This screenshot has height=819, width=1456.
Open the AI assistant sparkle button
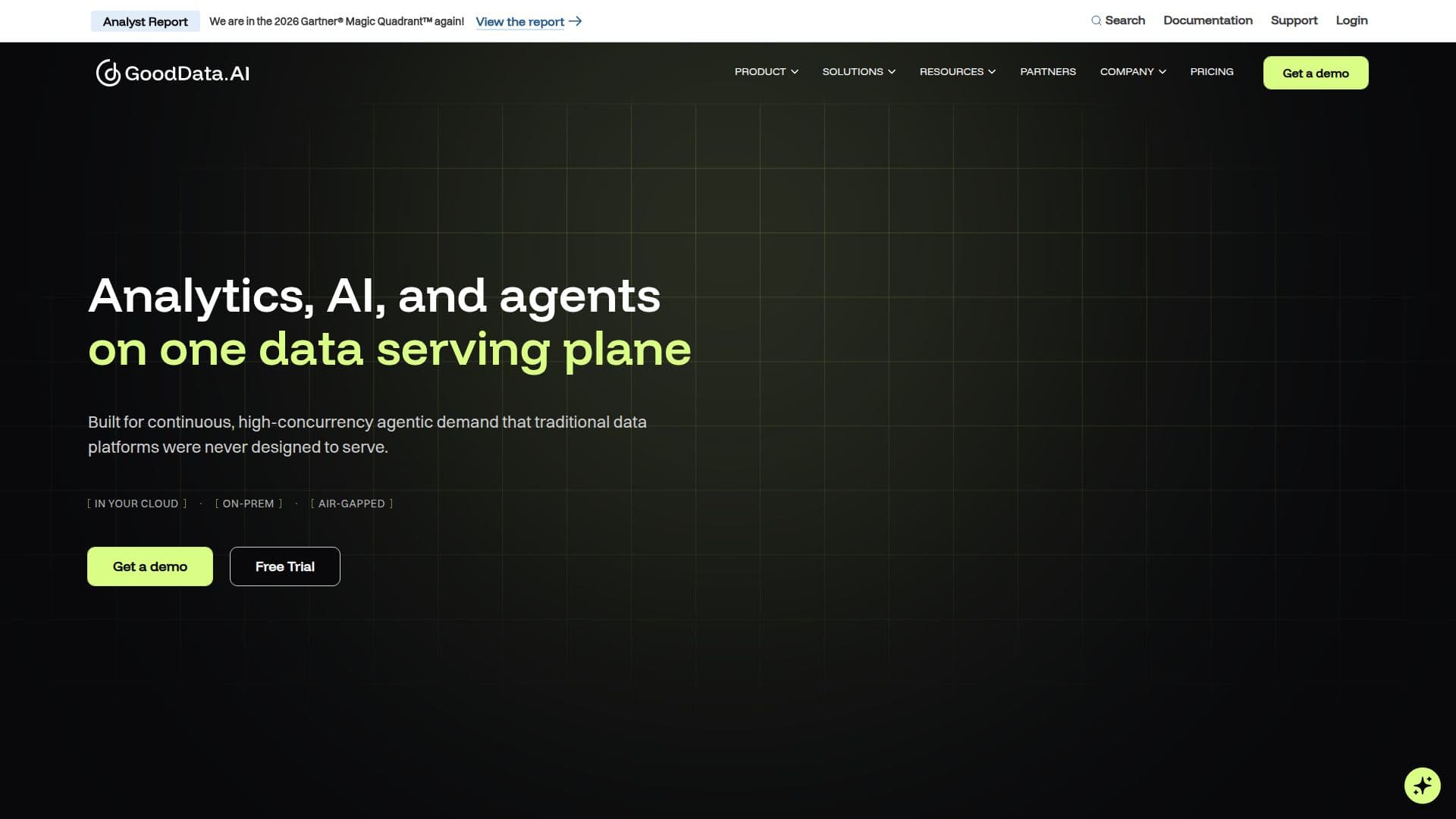pos(1422,785)
